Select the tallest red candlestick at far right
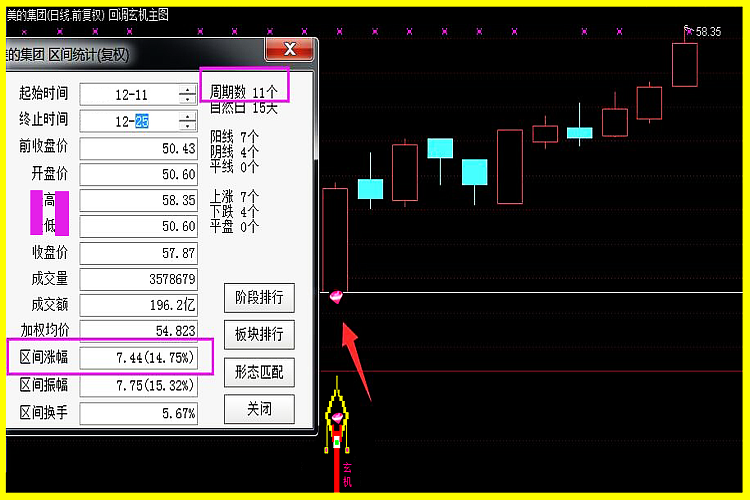750x500 pixels. click(x=685, y=65)
